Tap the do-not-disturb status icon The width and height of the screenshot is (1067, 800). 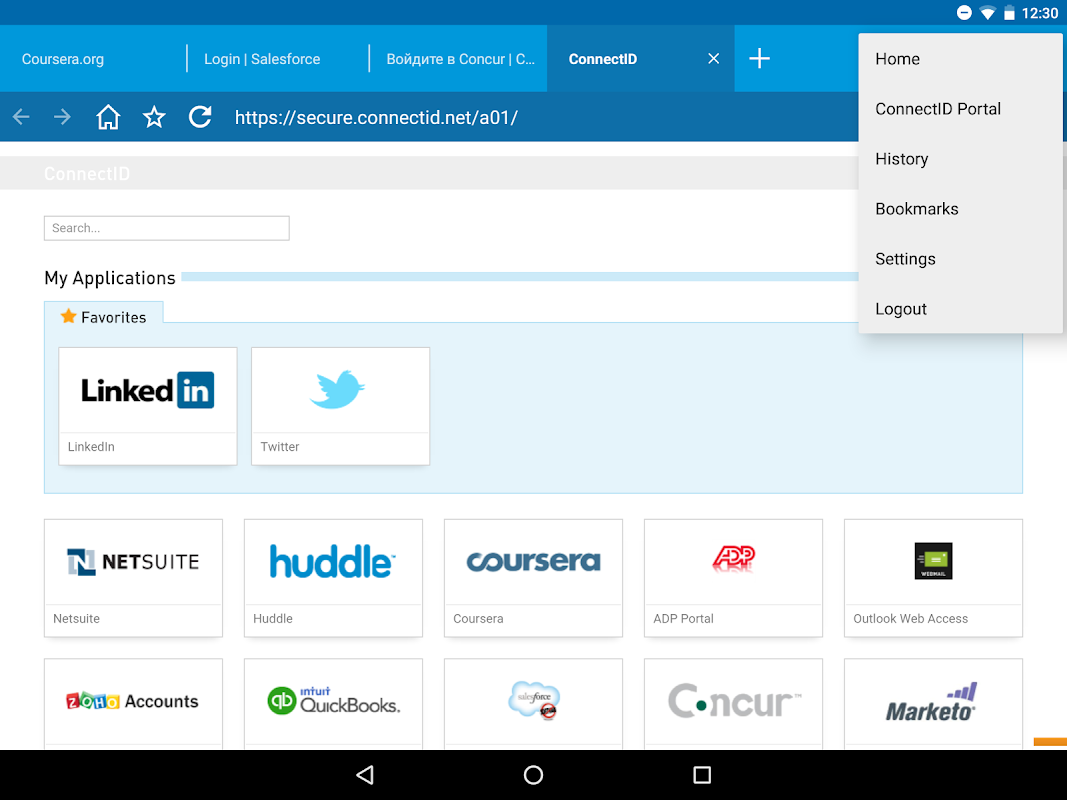point(964,12)
